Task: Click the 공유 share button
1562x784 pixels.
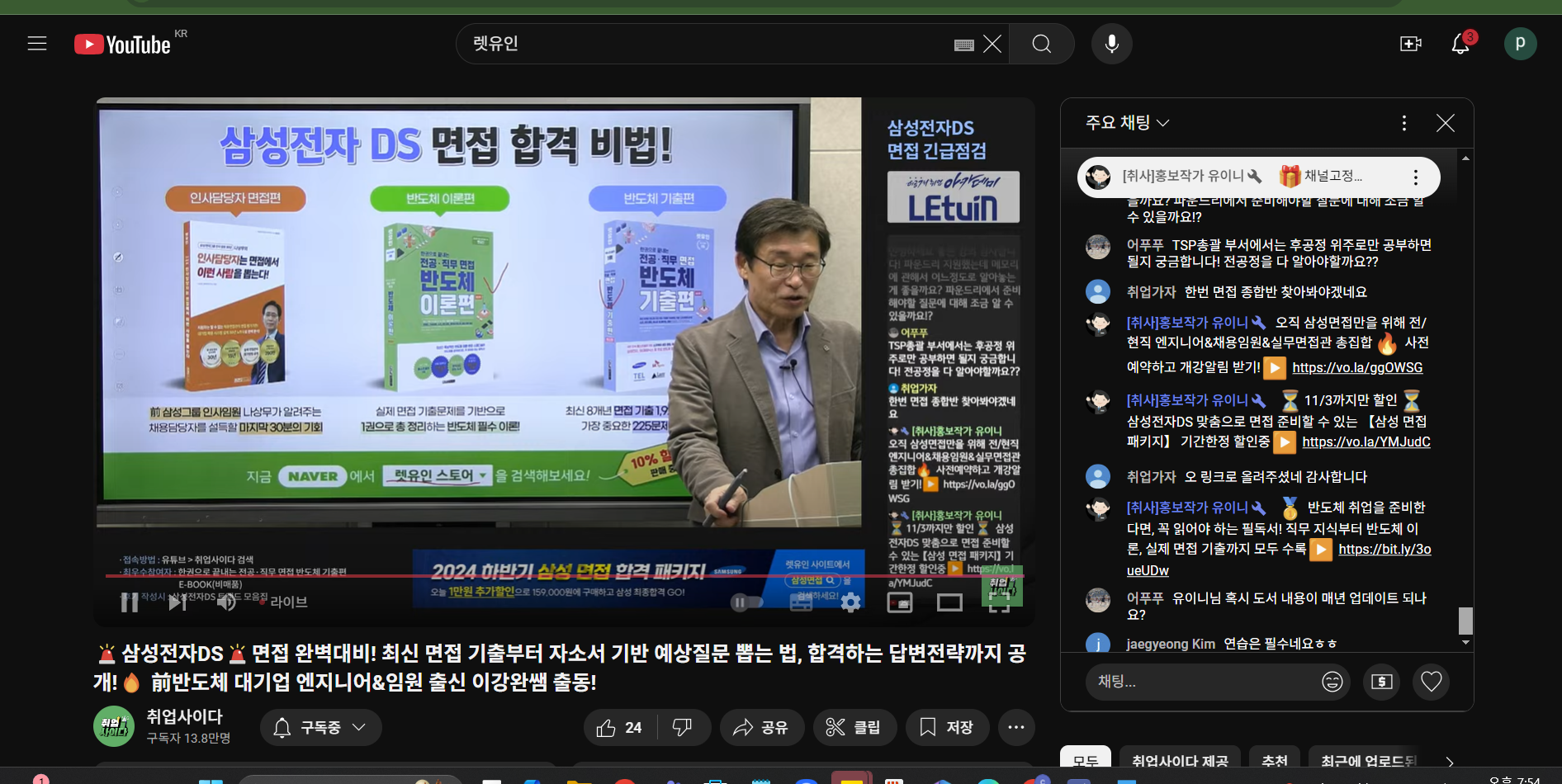Action: pyautogui.click(x=761, y=727)
